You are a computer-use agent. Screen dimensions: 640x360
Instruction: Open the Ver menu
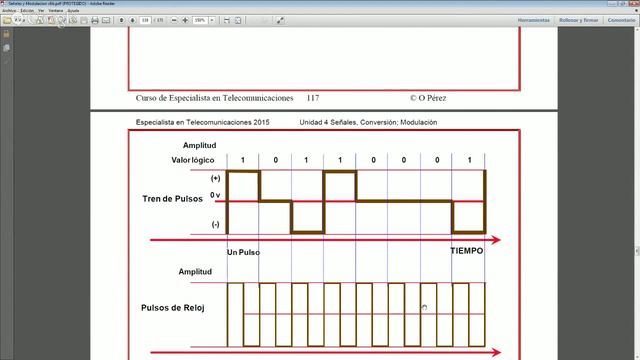pyautogui.click(x=41, y=11)
